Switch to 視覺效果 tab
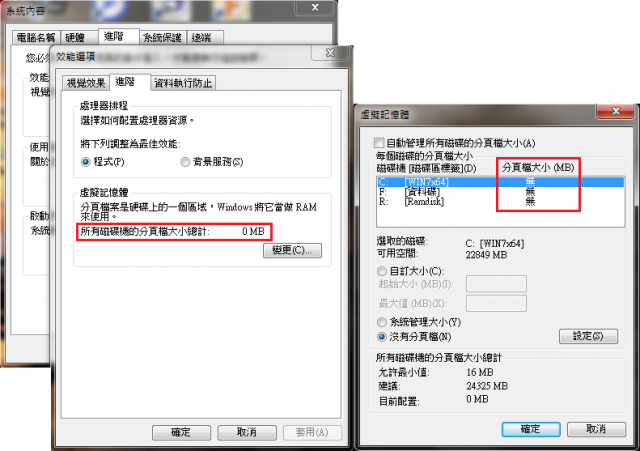This screenshot has height=451, width=640. [86, 83]
